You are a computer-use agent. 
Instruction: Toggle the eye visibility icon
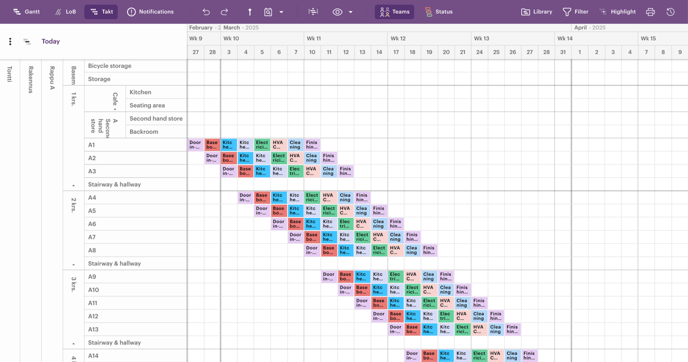click(337, 12)
